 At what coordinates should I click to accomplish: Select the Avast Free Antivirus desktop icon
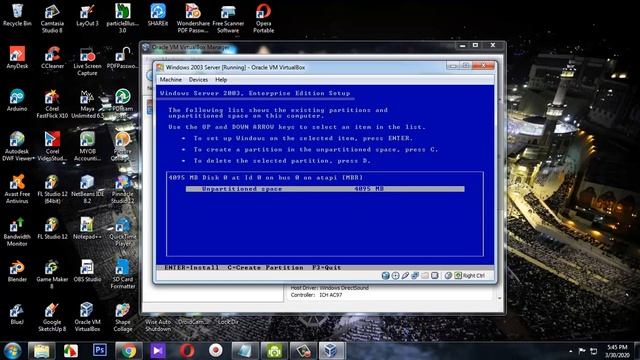[x=17, y=189]
